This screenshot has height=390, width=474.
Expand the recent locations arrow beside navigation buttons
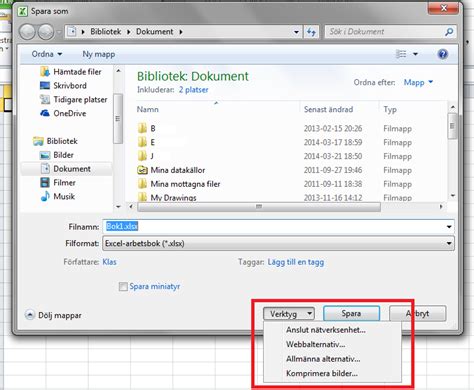tap(59, 32)
